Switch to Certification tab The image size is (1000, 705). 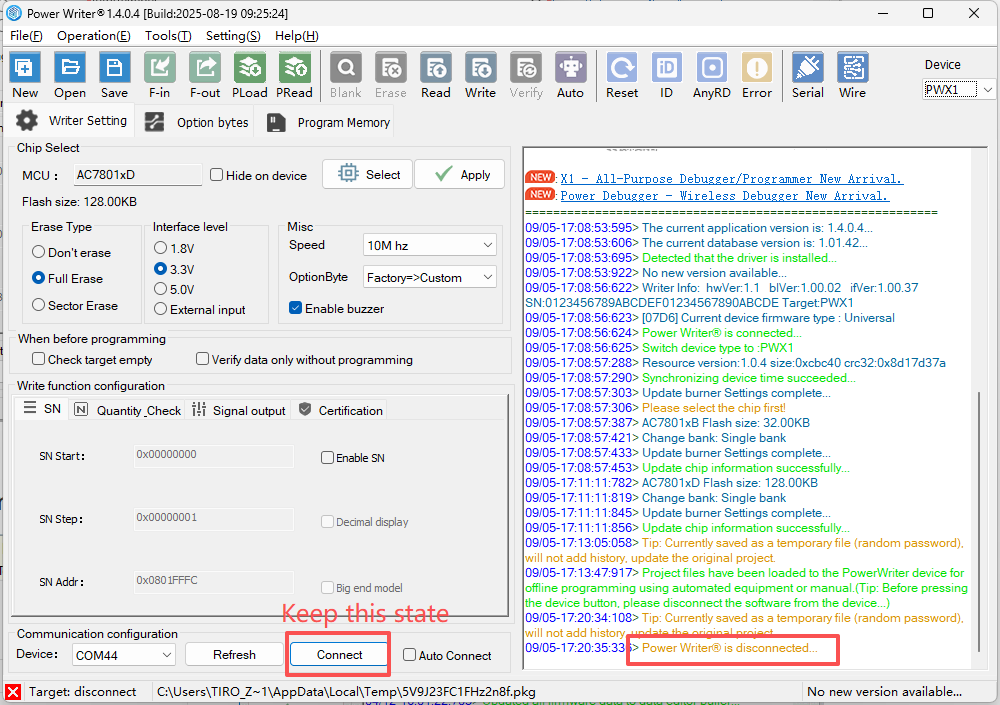tap(341, 410)
